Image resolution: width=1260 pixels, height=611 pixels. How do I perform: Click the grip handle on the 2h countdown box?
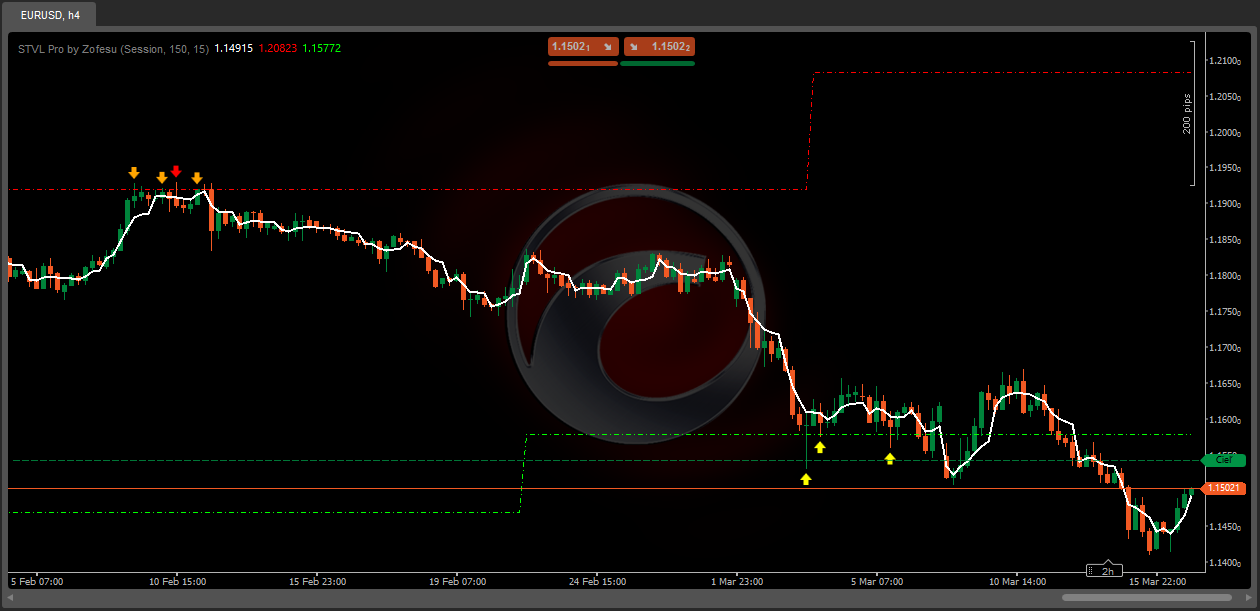[1107, 563]
